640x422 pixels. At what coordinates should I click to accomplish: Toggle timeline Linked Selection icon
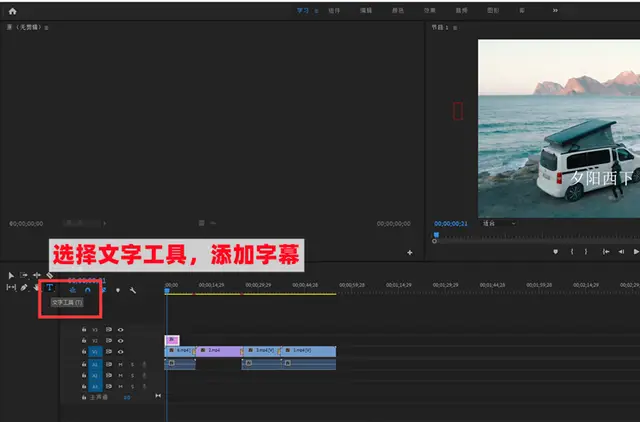[x=104, y=290]
